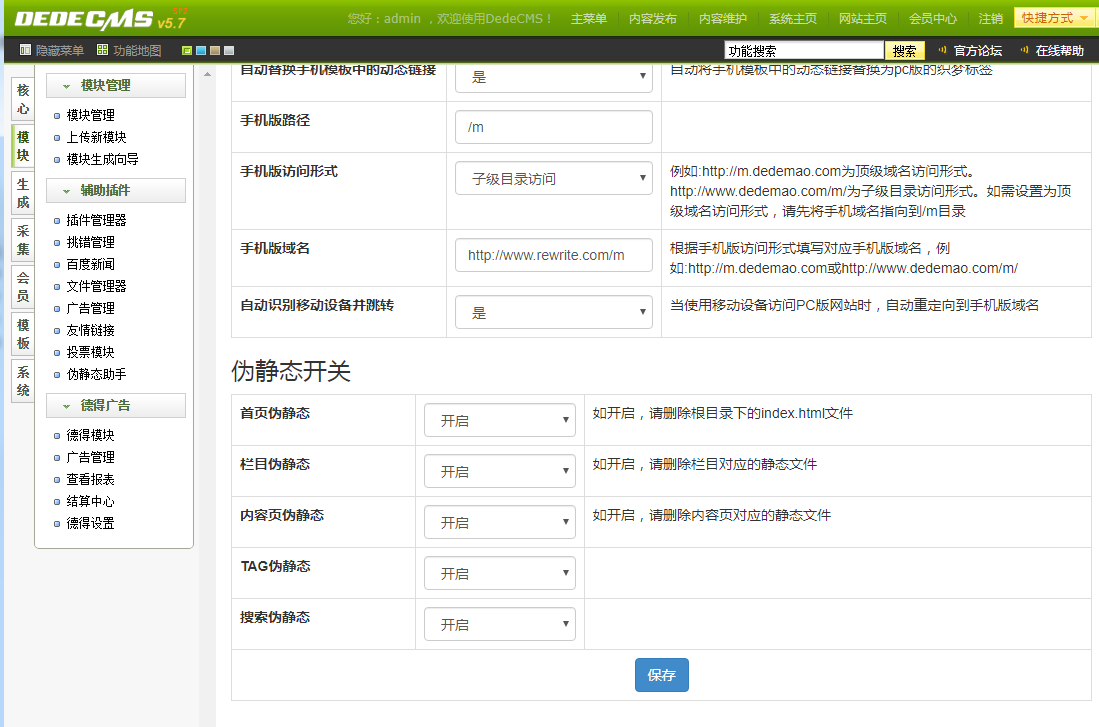
Task: Open 插件管理器 in sidebar
Action: coord(96,220)
